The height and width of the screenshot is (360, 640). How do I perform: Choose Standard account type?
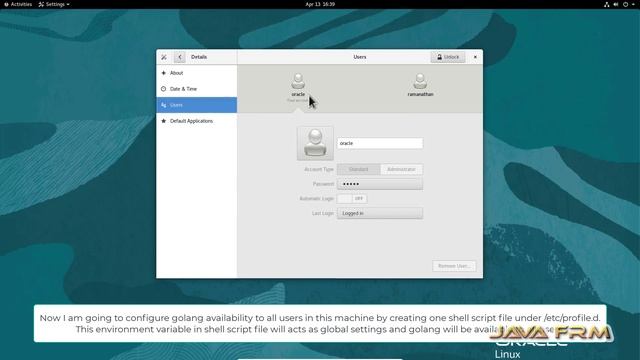358,169
